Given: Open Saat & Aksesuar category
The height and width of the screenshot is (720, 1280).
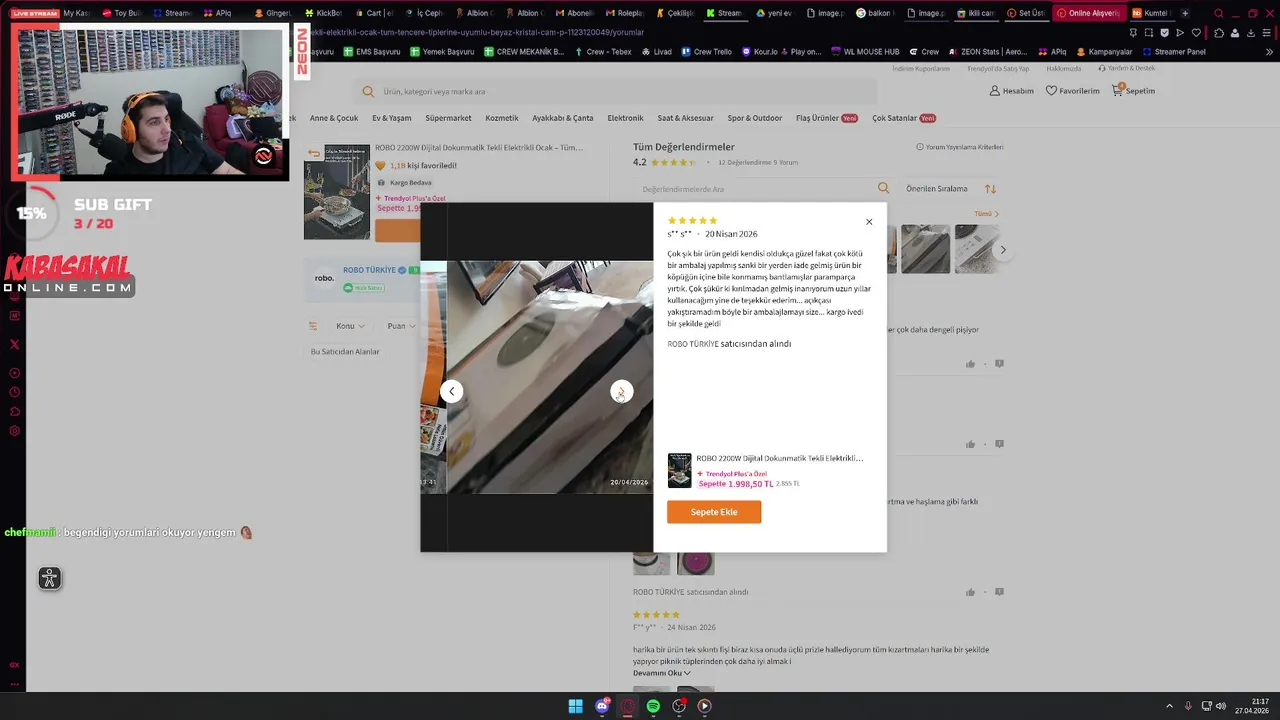Looking at the screenshot, I should pos(686,118).
